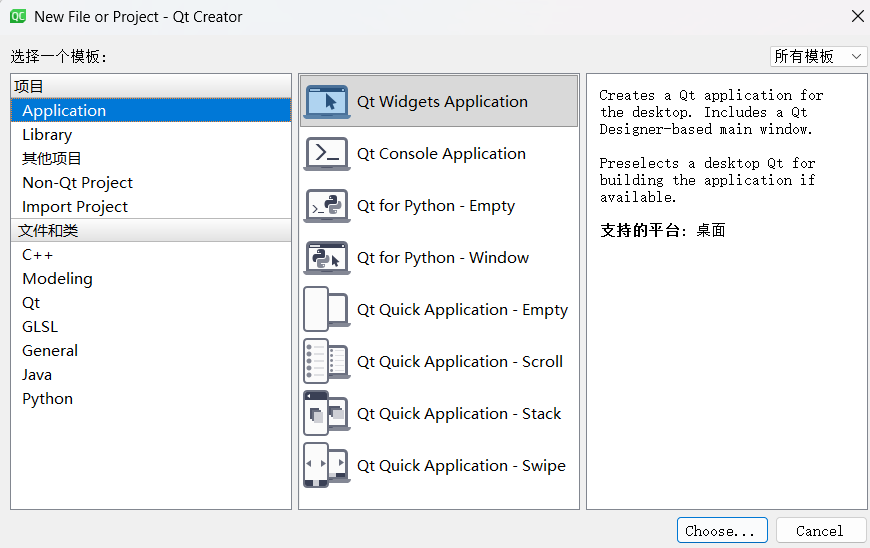Select the Qt Quick Application - Swipe label
The width and height of the screenshot is (870, 548).
(x=461, y=466)
